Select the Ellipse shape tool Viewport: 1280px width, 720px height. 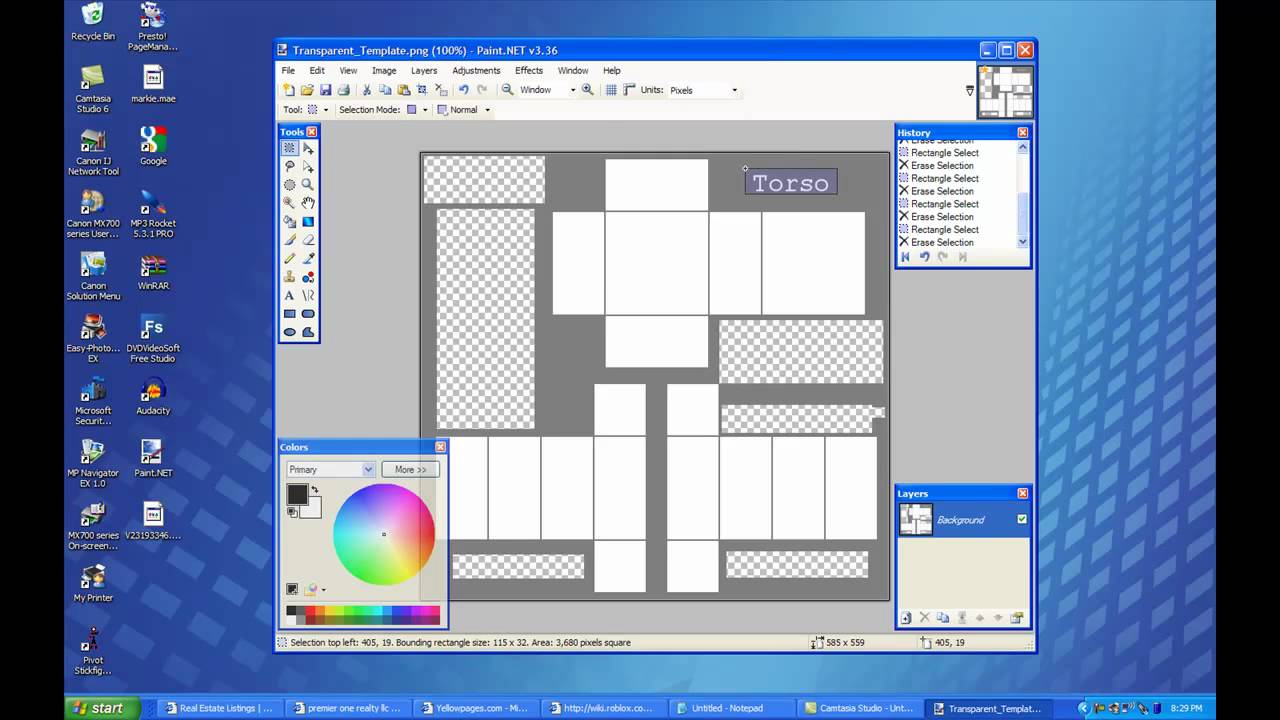(x=289, y=332)
